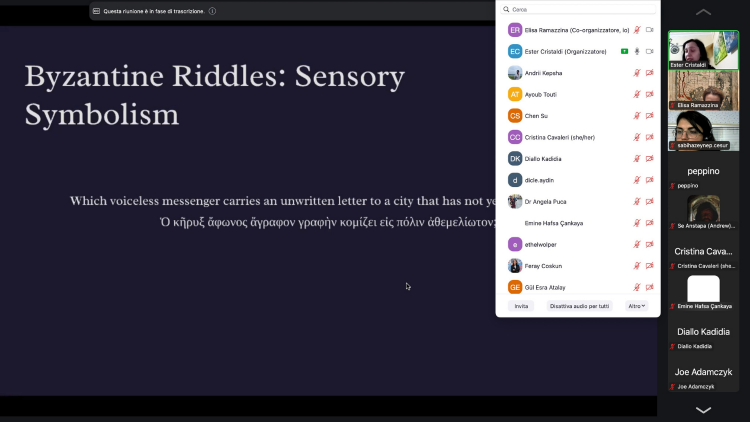Click the transcription icon in top banner
The height and width of the screenshot is (422, 750).
pos(96,11)
